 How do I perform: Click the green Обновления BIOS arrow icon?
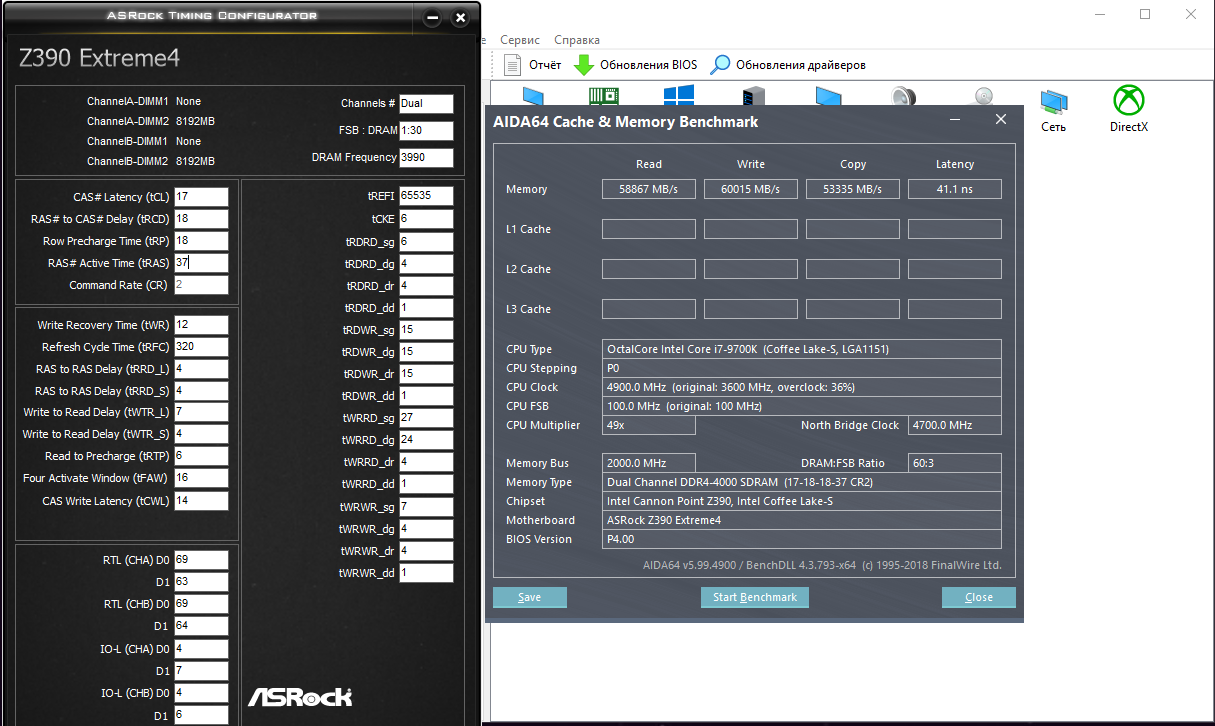pos(584,65)
